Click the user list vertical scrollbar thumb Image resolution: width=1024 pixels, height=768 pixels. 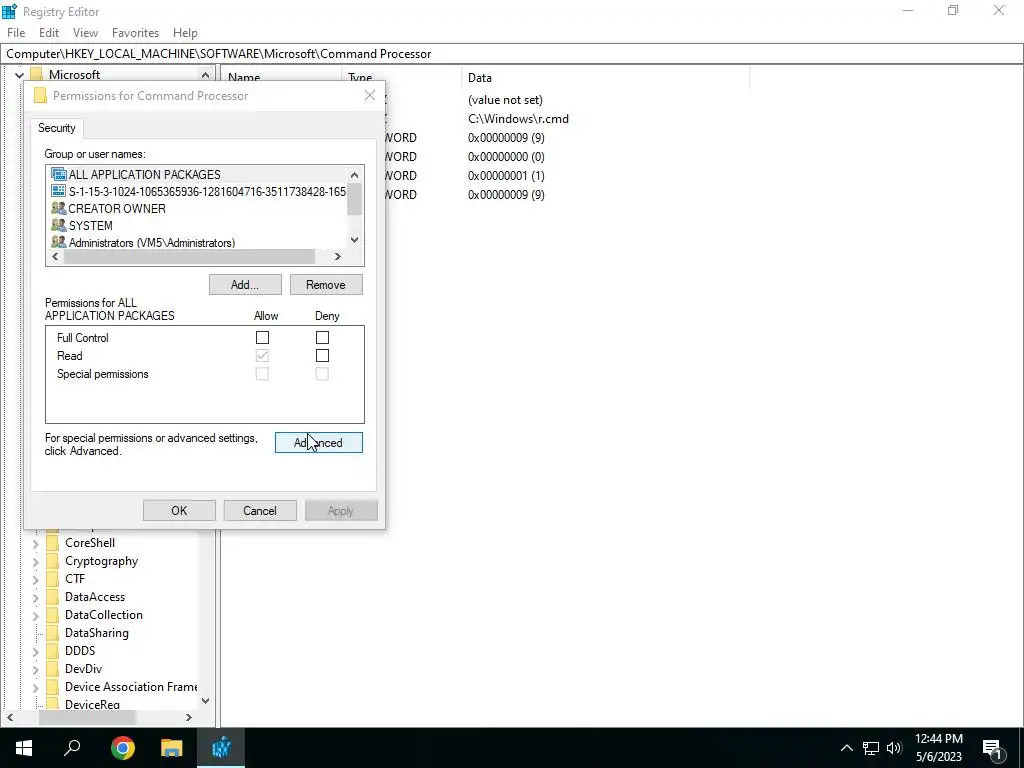point(354,199)
